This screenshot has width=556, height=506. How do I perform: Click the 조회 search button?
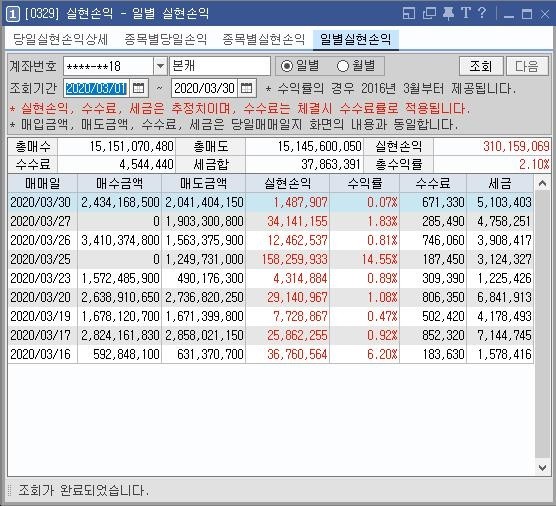(x=480, y=66)
